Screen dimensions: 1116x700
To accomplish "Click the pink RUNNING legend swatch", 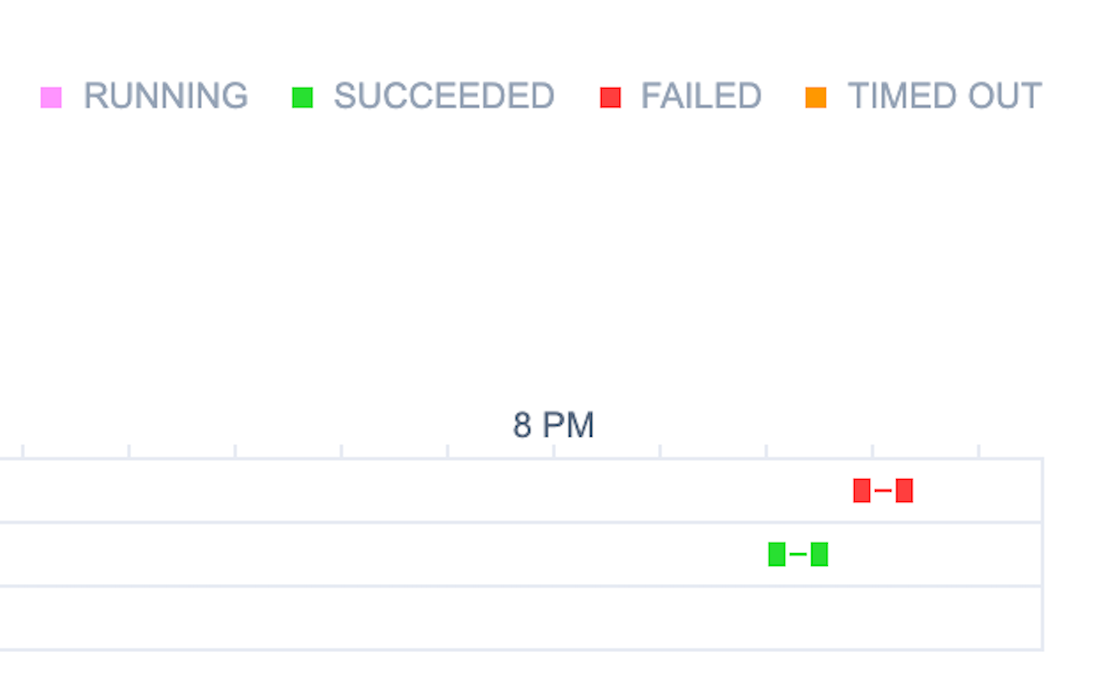I will tap(51, 97).
